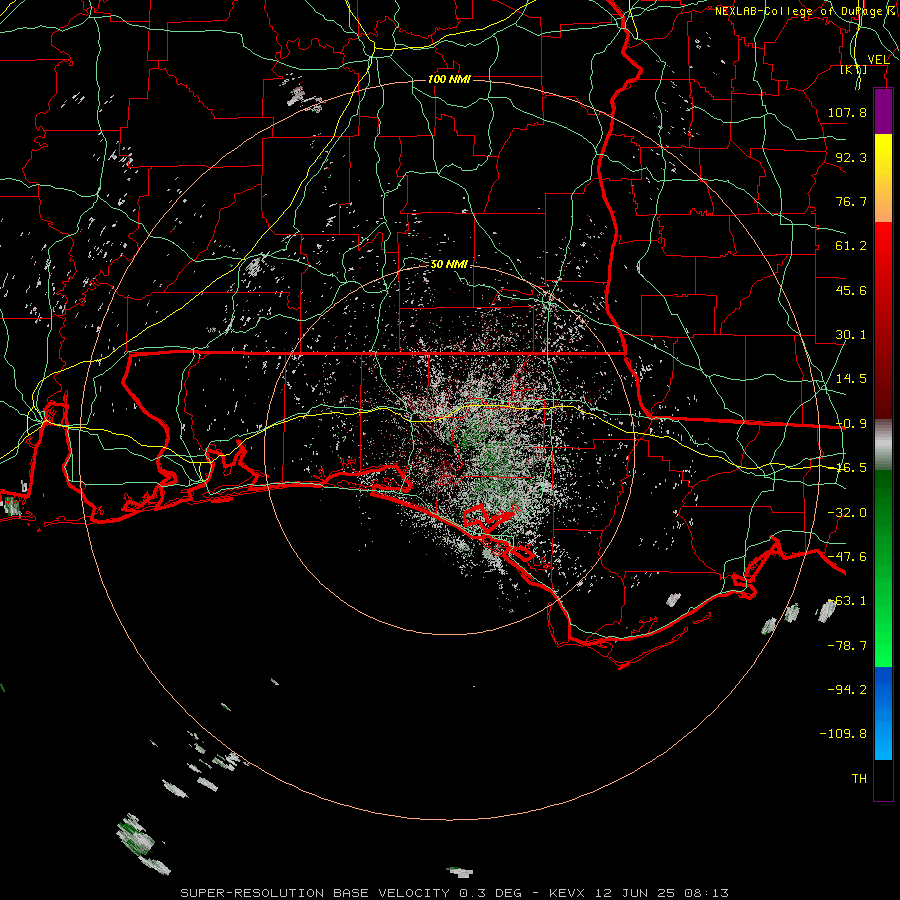Select the 30.1 legend value
This screenshot has width=900, height=900.
(851, 335)
